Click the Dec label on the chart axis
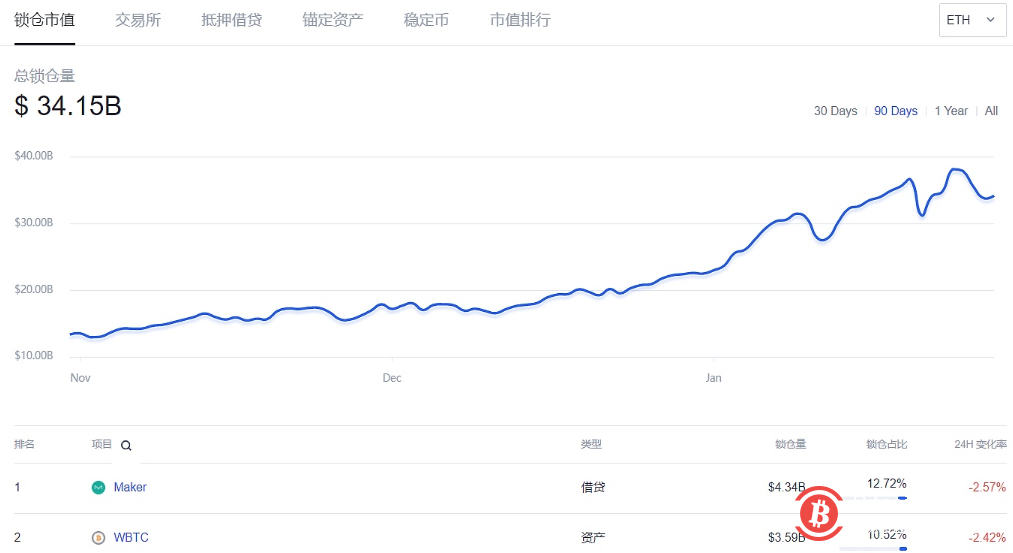 point(392,378)
